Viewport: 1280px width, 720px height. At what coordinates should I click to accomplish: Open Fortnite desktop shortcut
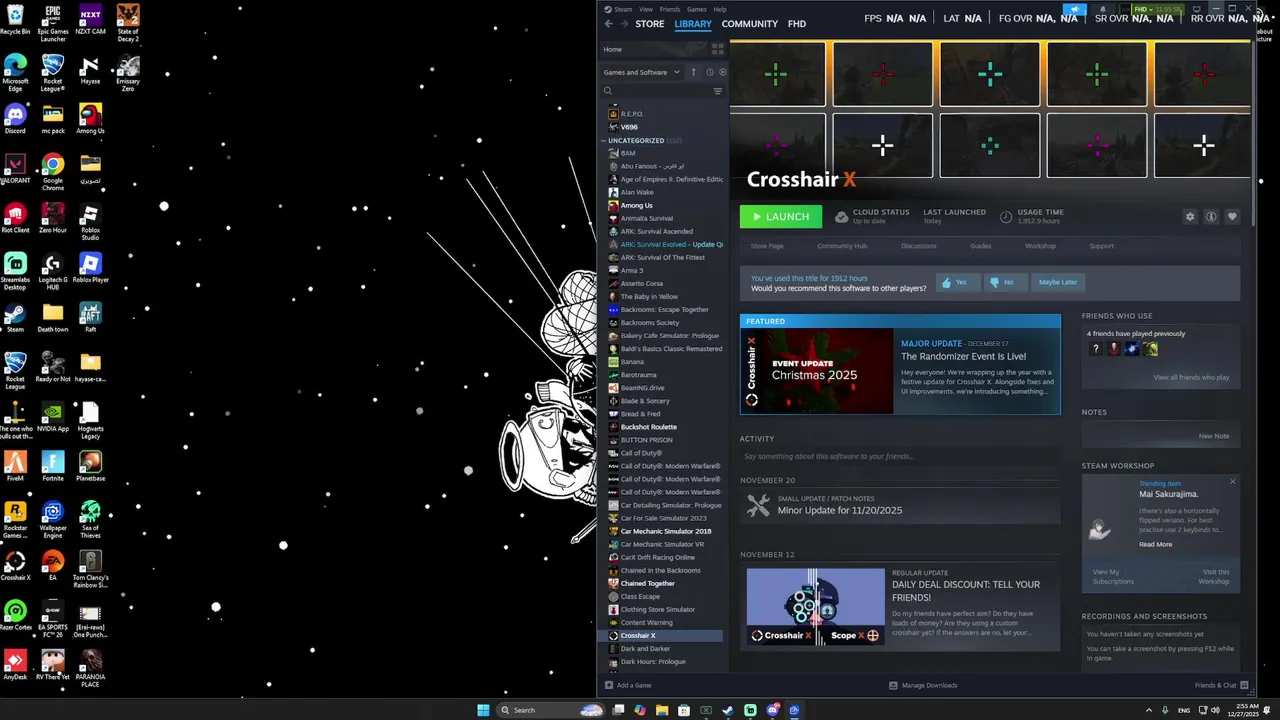53,466
